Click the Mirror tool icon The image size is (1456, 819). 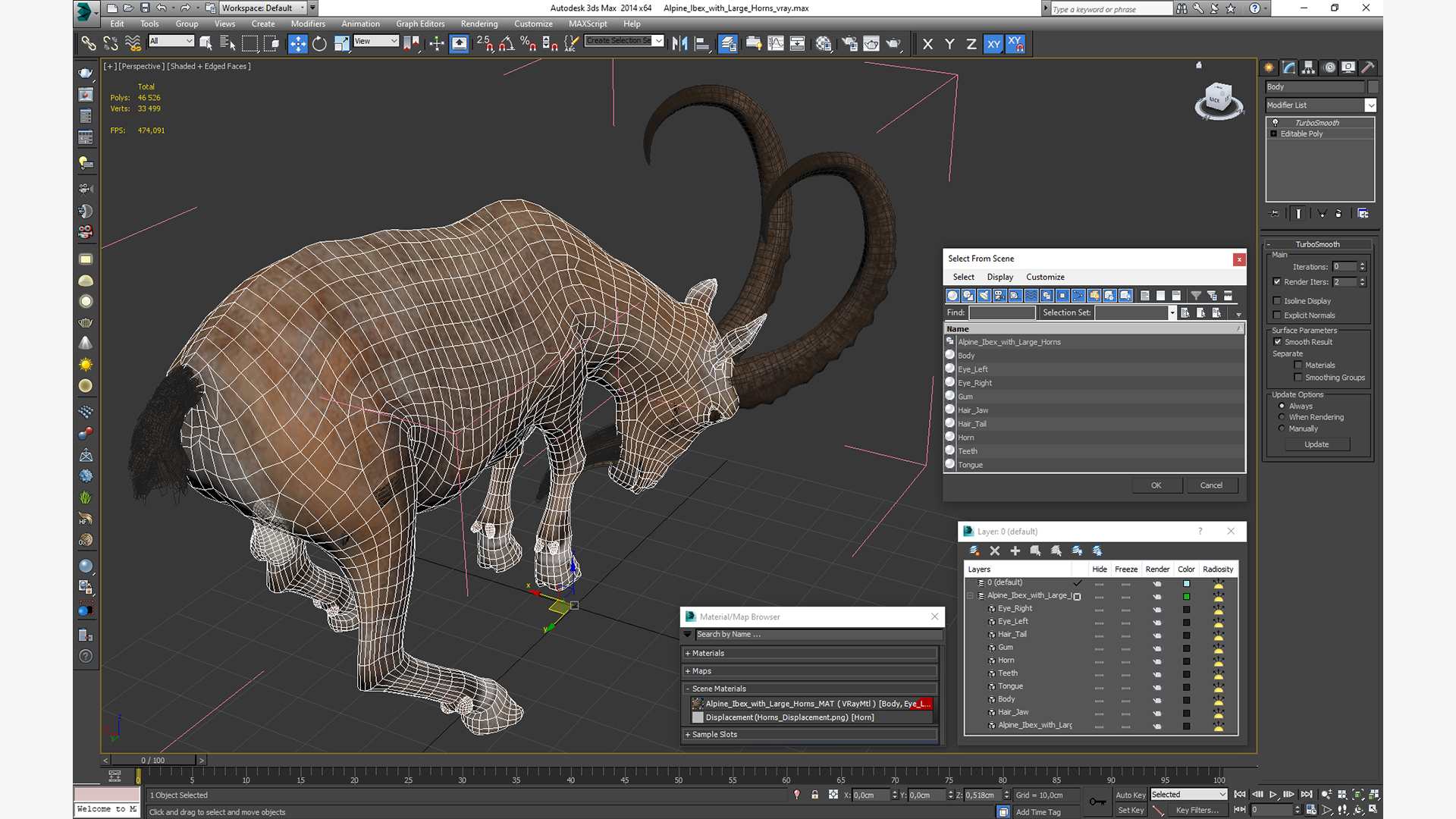point(680,44)
